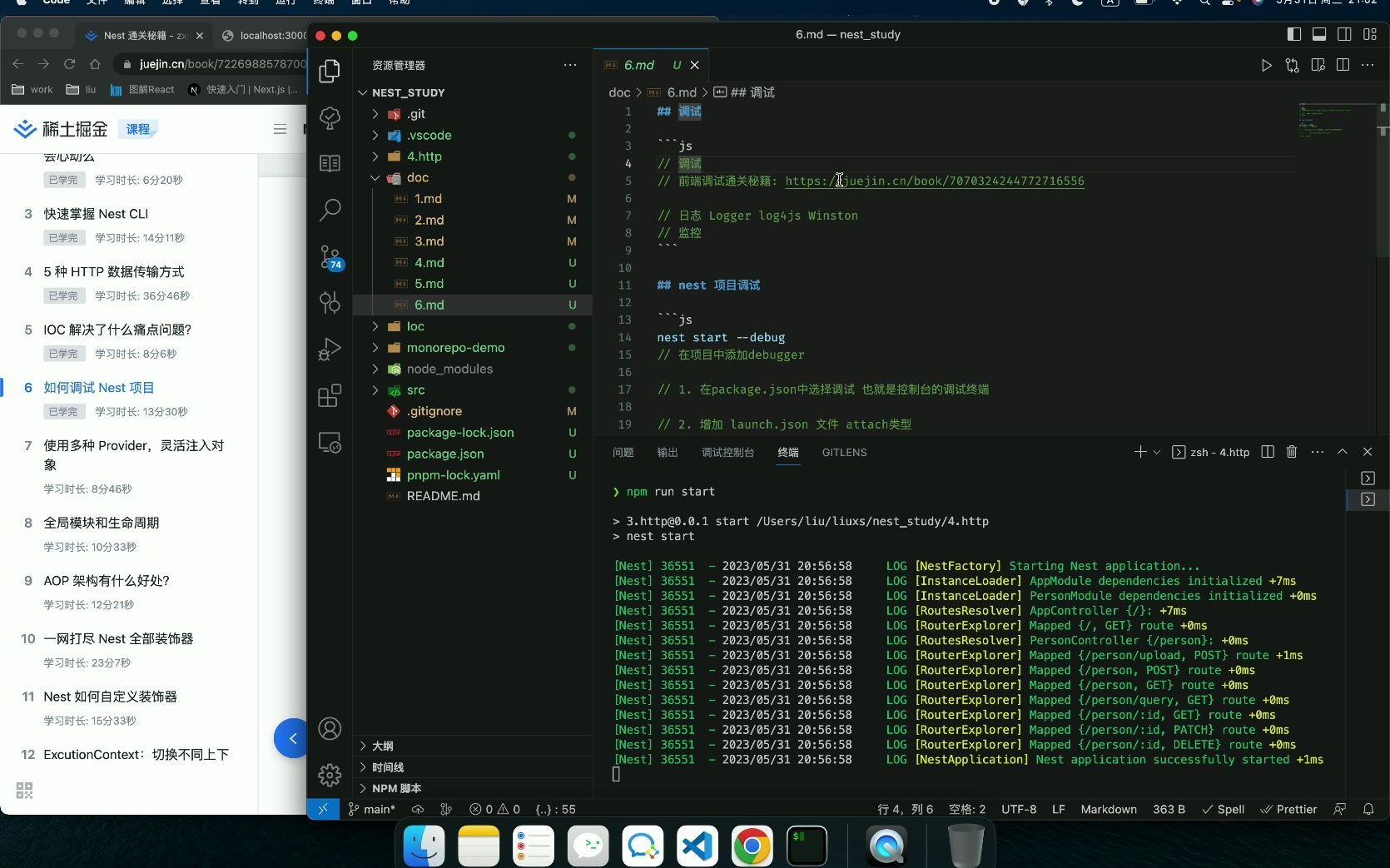1390x868 pixels.
Task: Close the terminal panel
Action: (x=1368, y=452)
